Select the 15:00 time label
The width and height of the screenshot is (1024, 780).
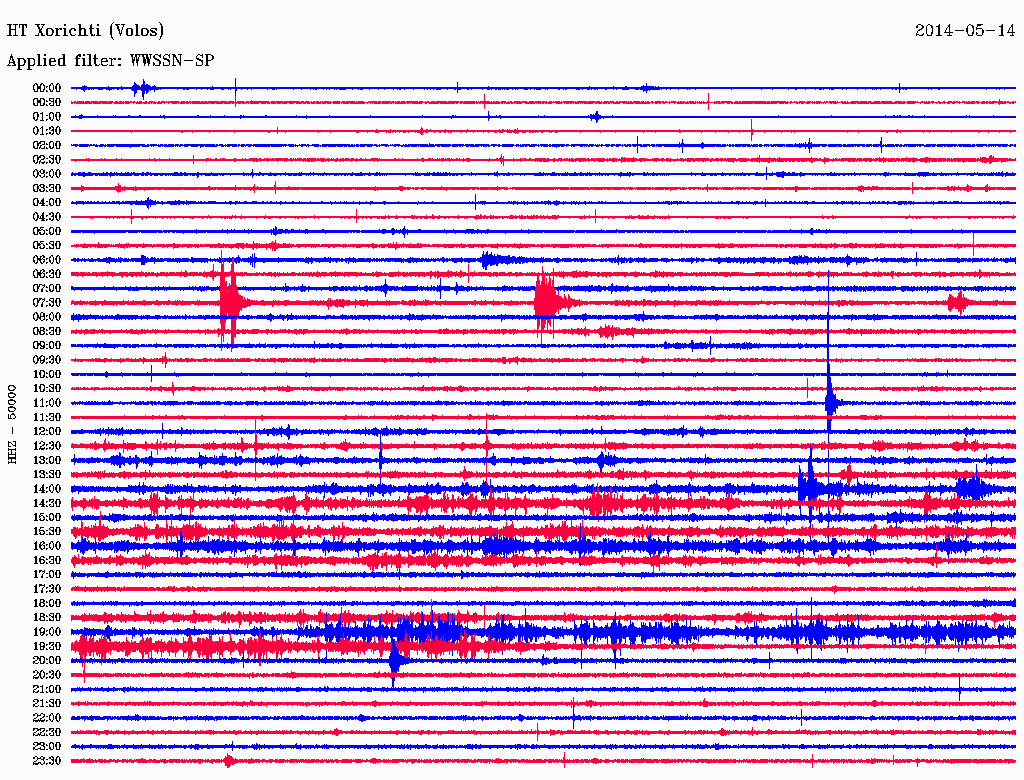(46, 517)
